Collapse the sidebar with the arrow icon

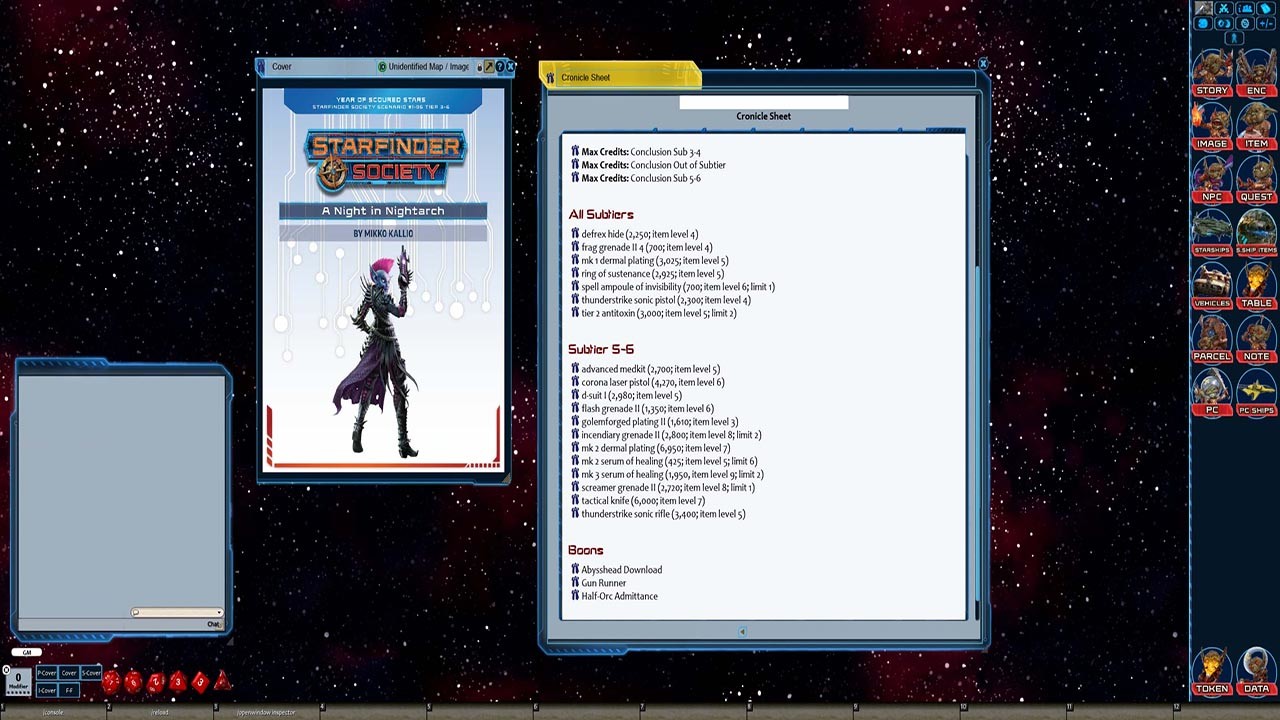[1234, 38]
